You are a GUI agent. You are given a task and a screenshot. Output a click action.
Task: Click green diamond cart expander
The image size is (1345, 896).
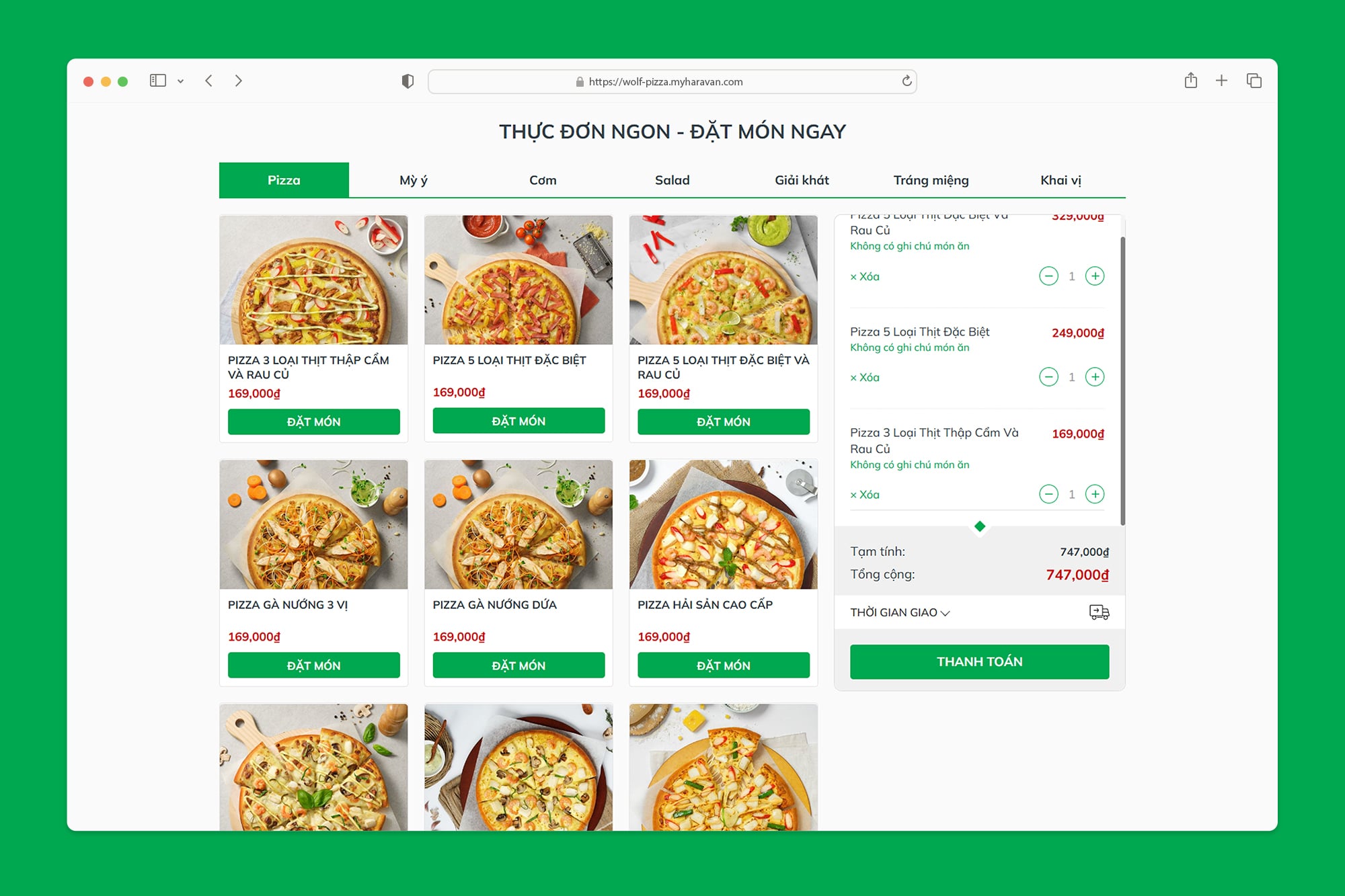point(980,526)
